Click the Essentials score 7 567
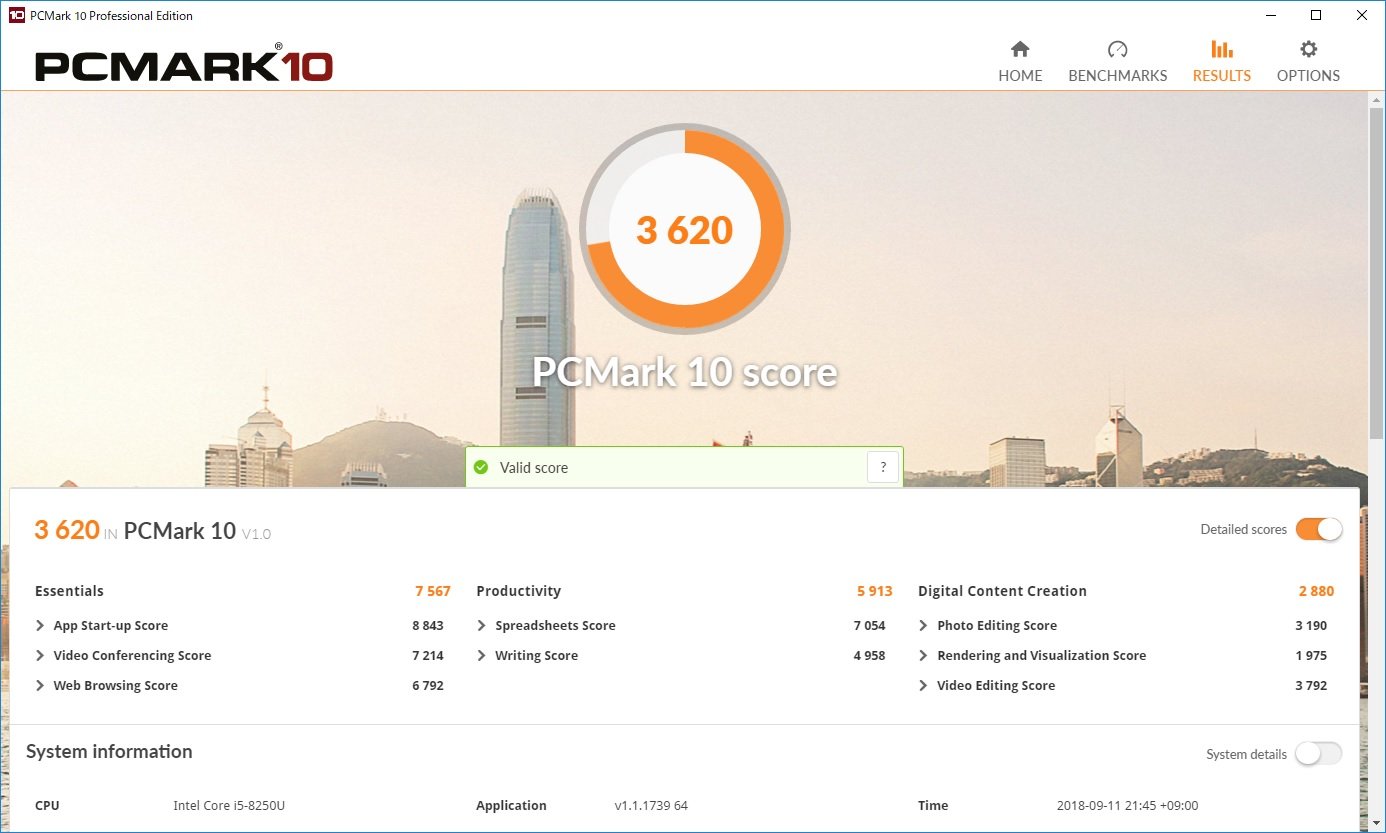 pyautogui.click(x=433, y=591)
